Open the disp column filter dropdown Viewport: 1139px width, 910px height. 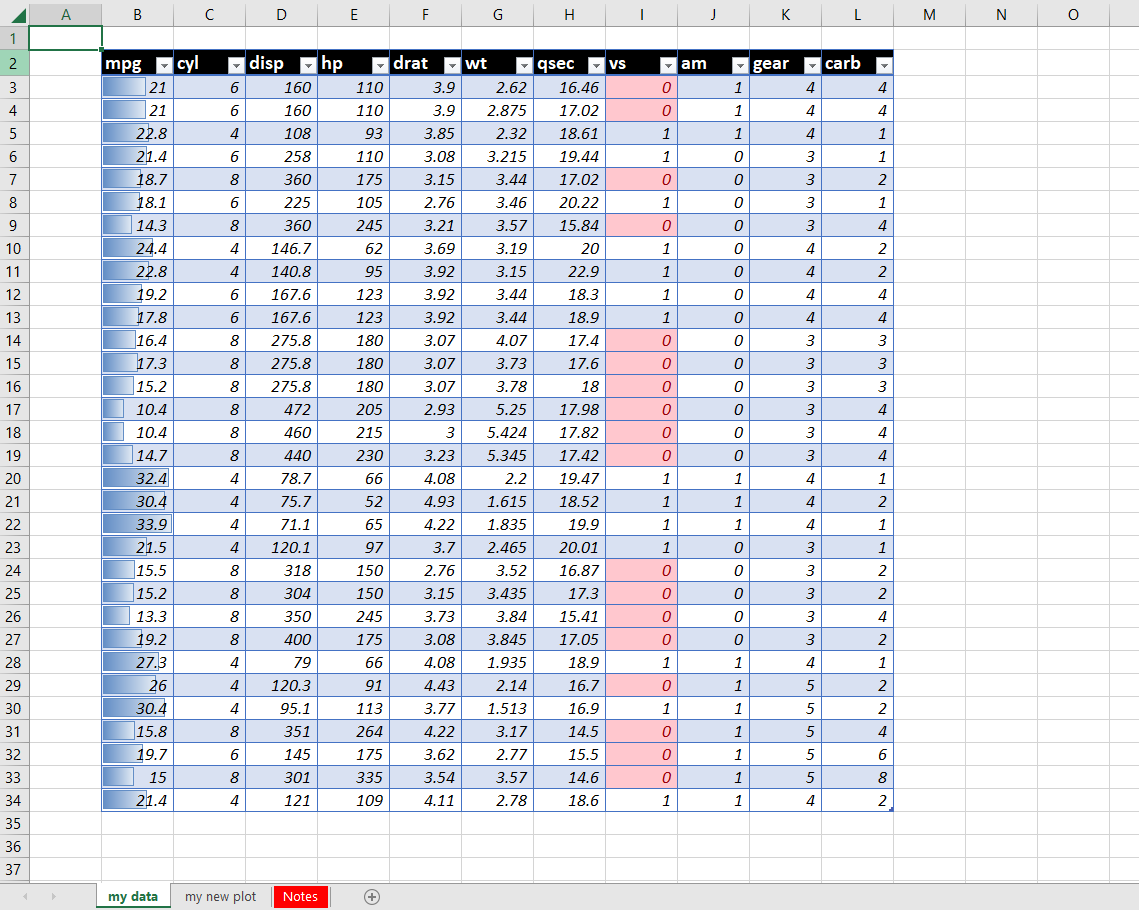point(308,65)
